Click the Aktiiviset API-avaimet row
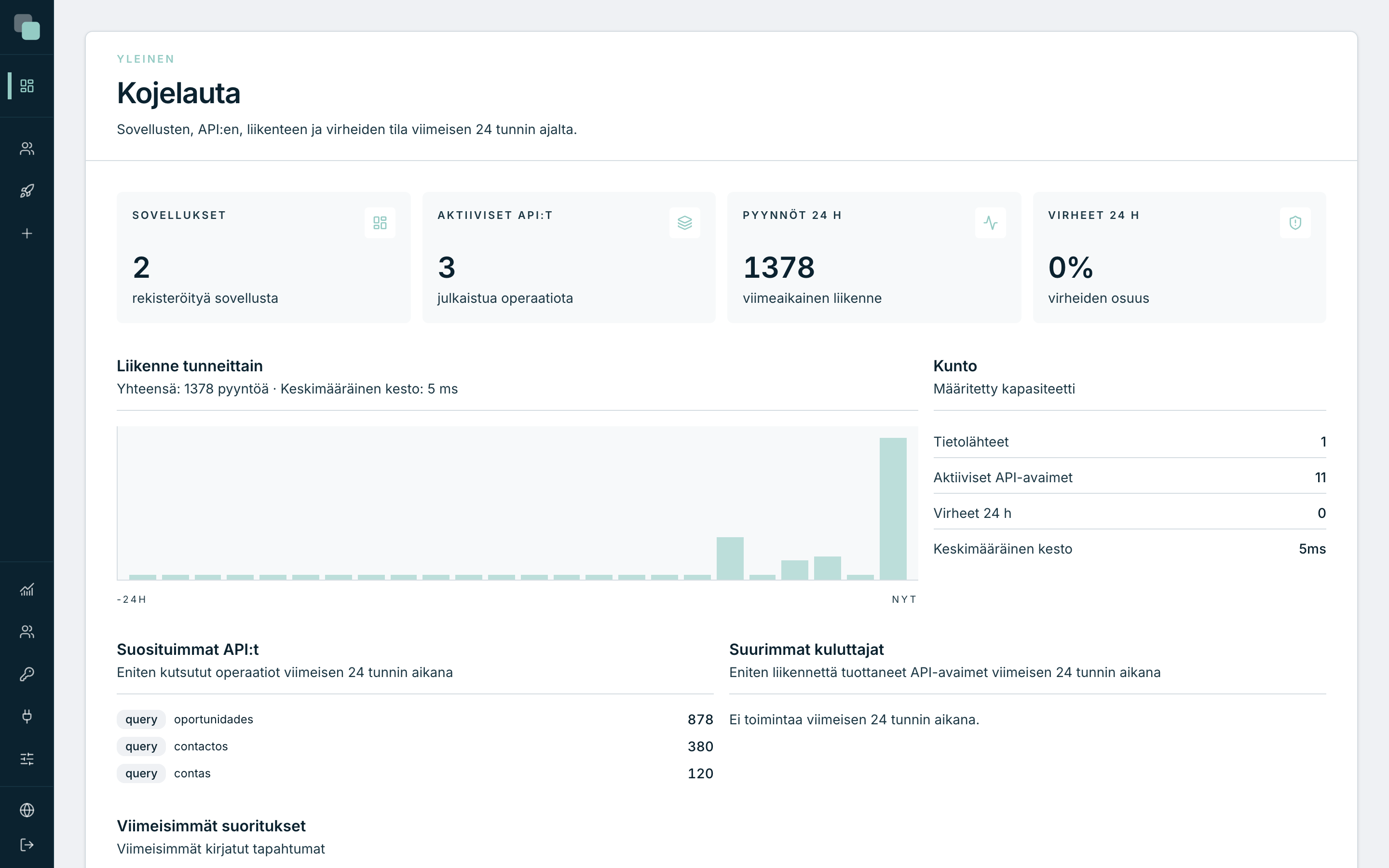 (x=1130, y=477)
